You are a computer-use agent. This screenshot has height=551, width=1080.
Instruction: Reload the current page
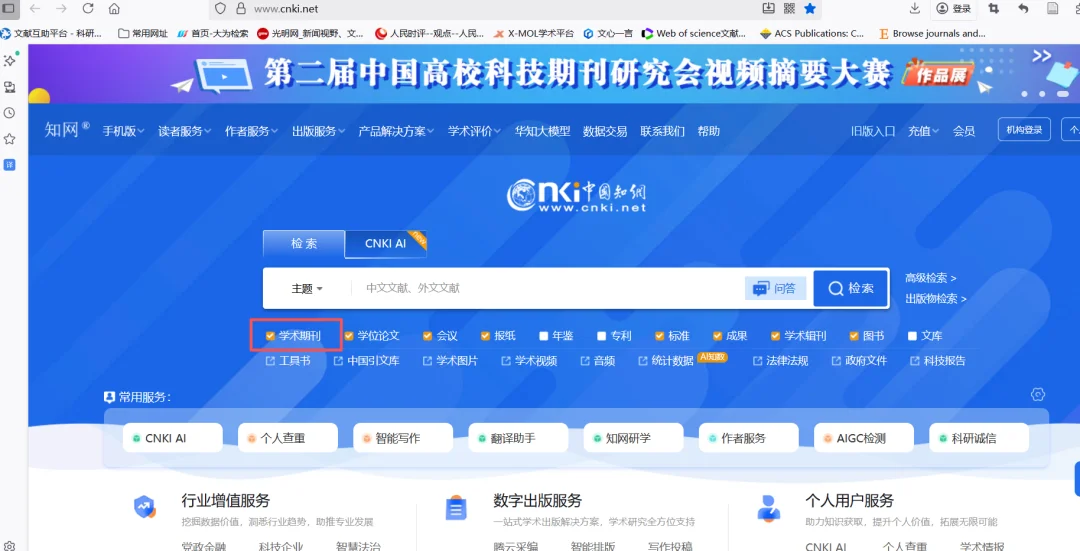pyautogui.click(x=87, y=8)
